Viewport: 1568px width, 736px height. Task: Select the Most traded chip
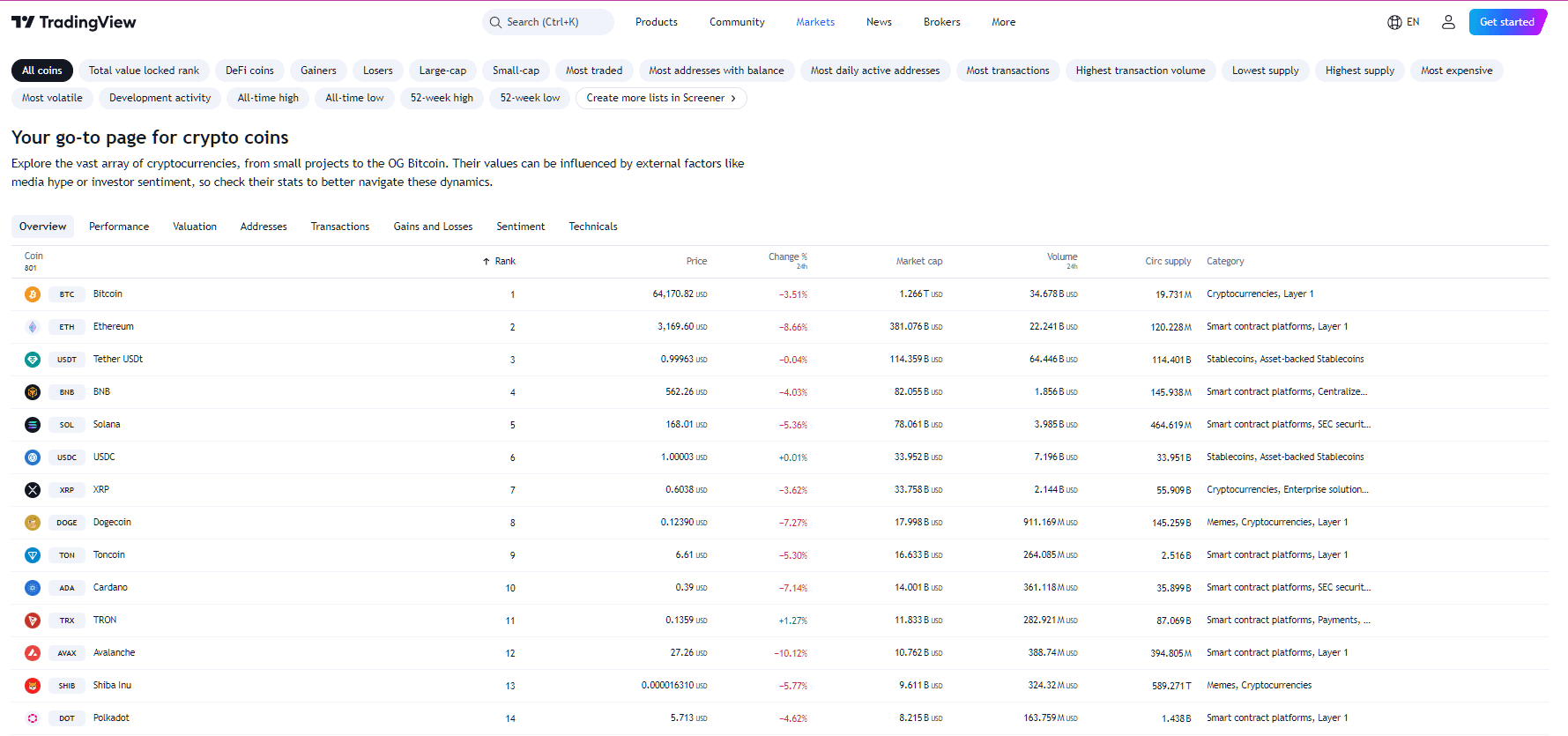(594, 71)
